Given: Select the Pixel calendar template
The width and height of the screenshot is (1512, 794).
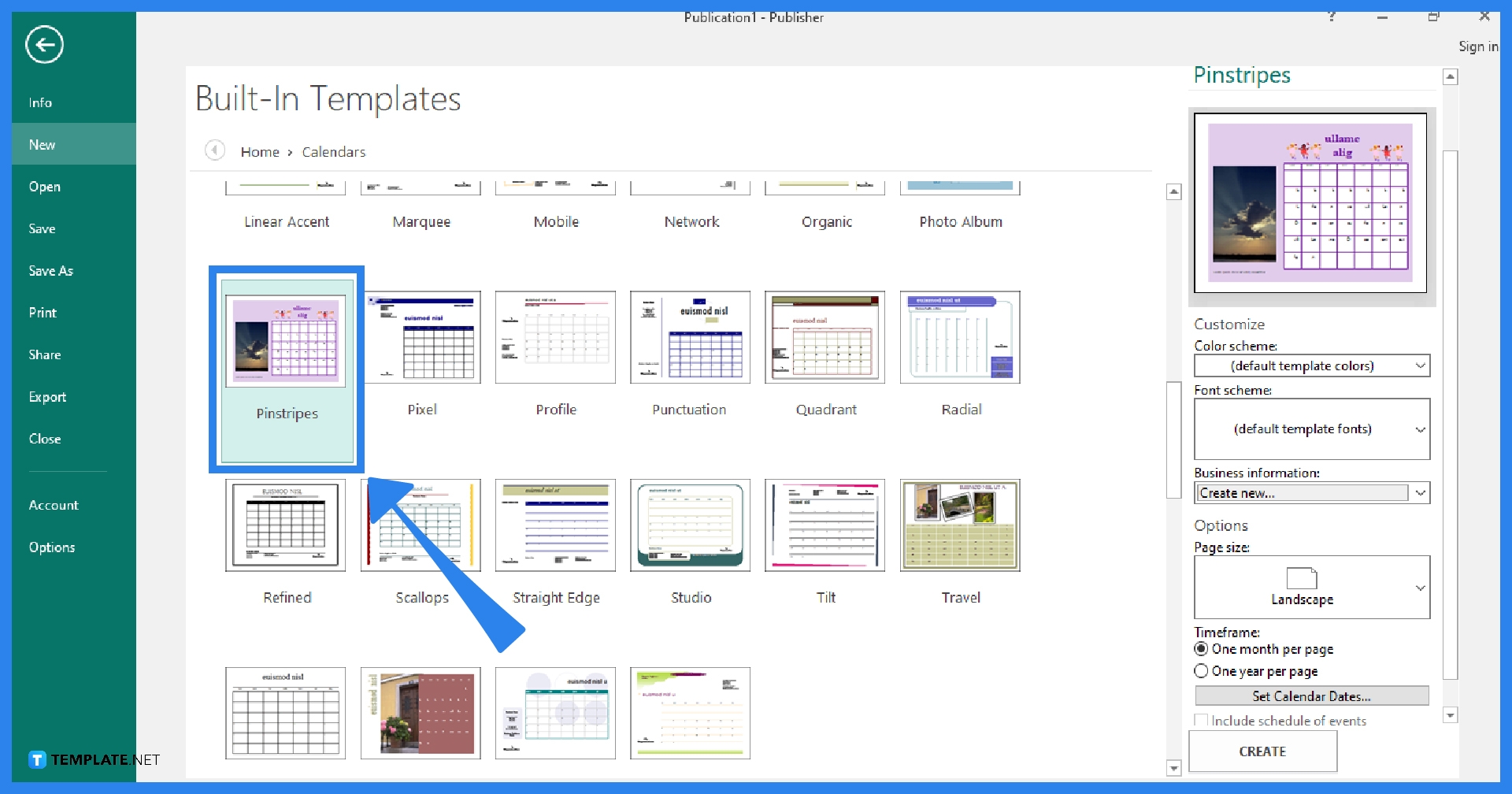Looking at the screenshot, I should pyautogui.click(x=422, y=337).
